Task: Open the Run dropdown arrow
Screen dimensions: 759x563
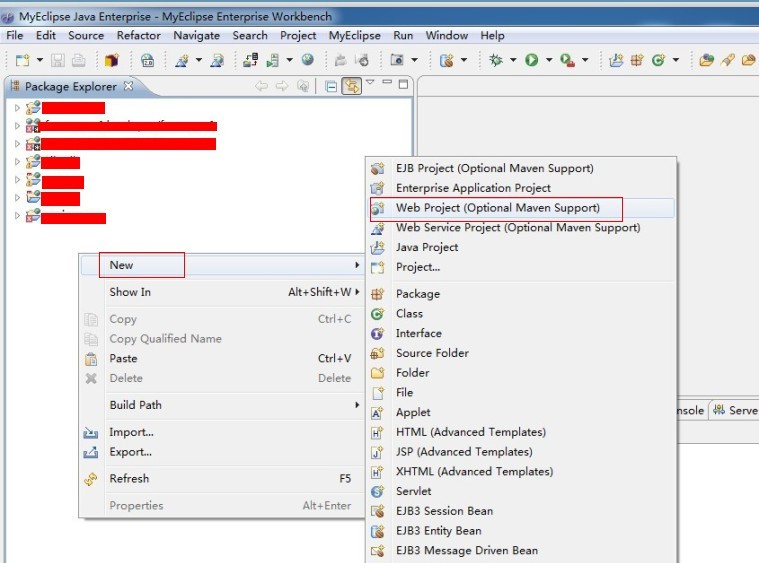Action: [549, 60]
